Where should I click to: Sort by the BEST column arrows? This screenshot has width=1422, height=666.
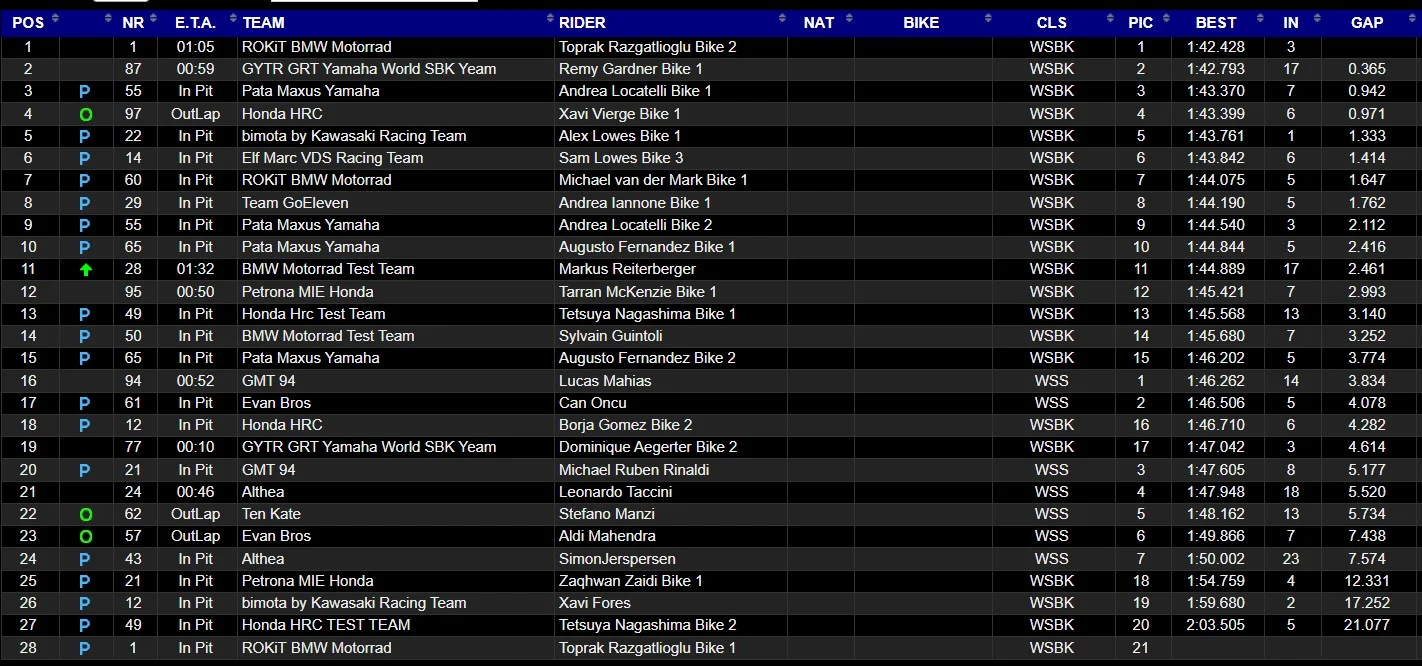click(1259, 20)
